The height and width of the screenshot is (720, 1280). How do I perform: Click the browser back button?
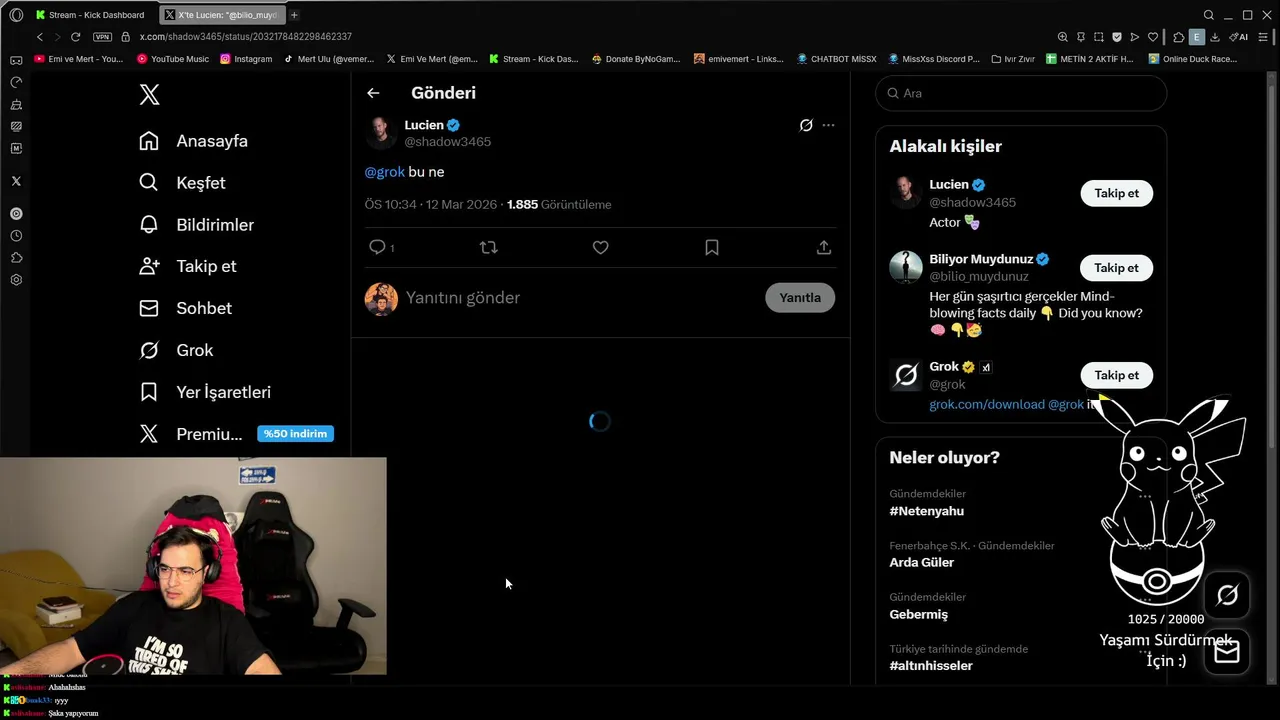point(40,37)
